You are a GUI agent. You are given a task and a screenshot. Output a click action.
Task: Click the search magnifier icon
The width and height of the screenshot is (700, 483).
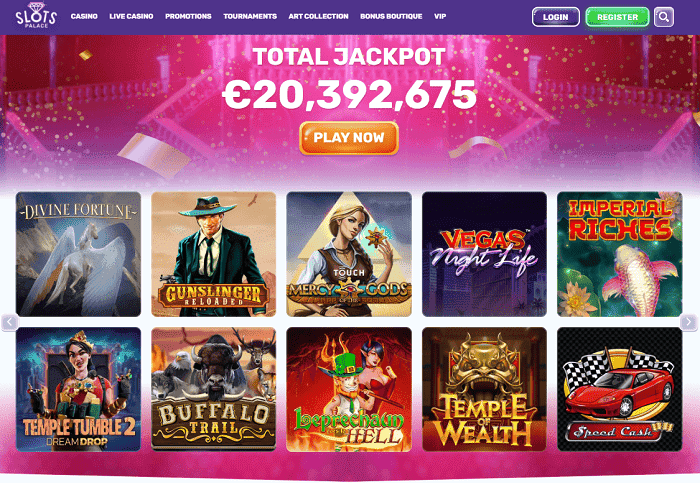pos(664,17)
